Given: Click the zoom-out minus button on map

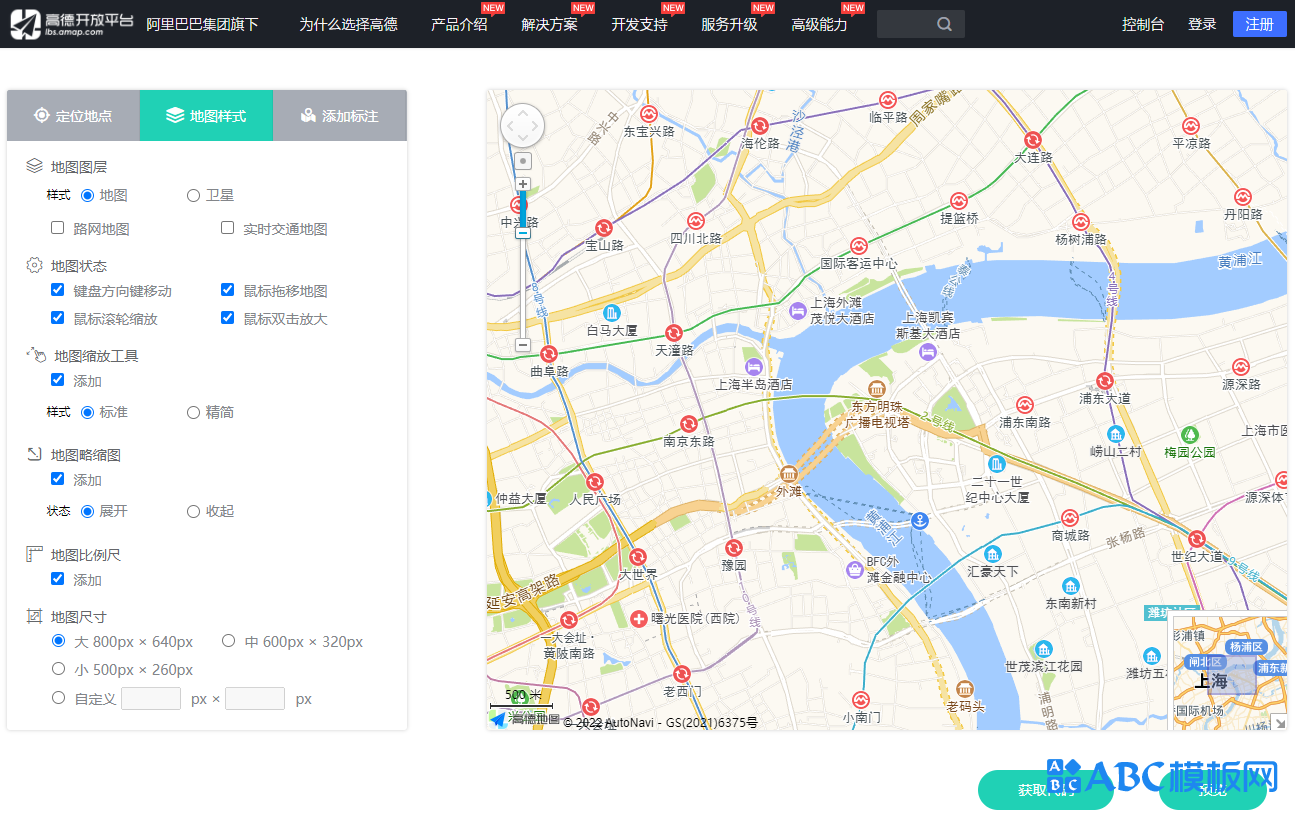Looking at the screenshot, I should 522,344.
